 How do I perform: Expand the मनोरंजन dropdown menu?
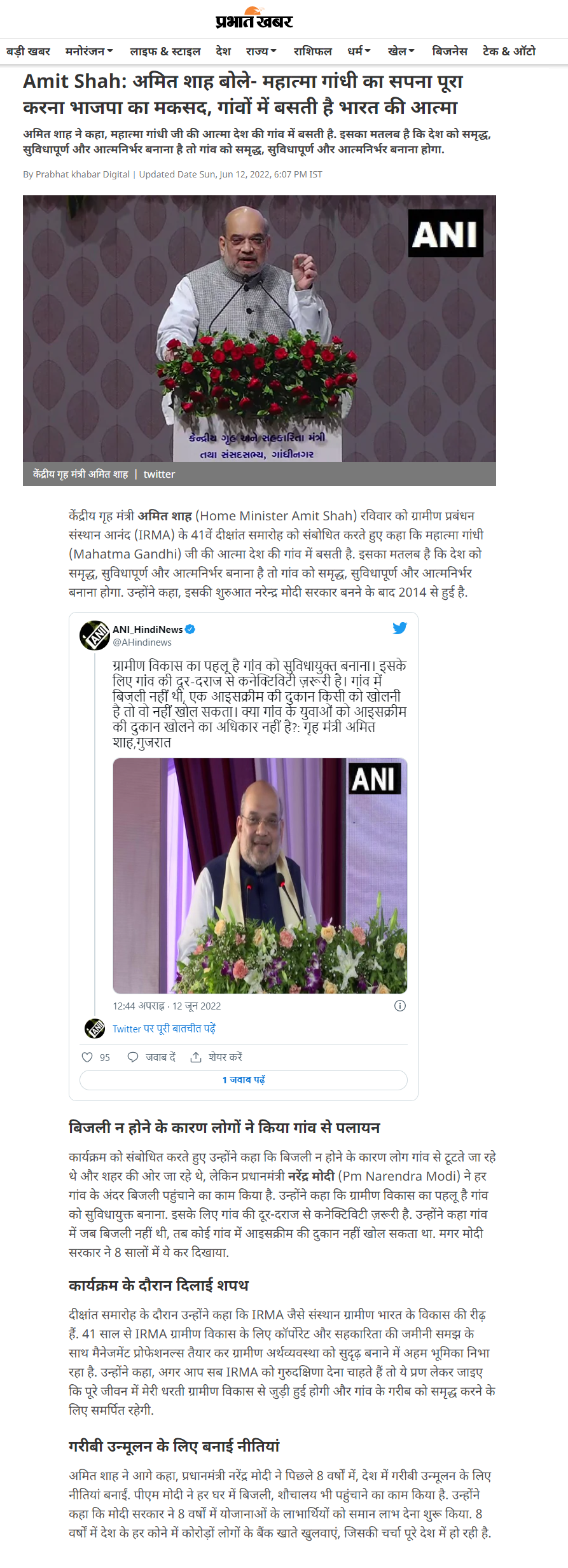pos(89,51)
